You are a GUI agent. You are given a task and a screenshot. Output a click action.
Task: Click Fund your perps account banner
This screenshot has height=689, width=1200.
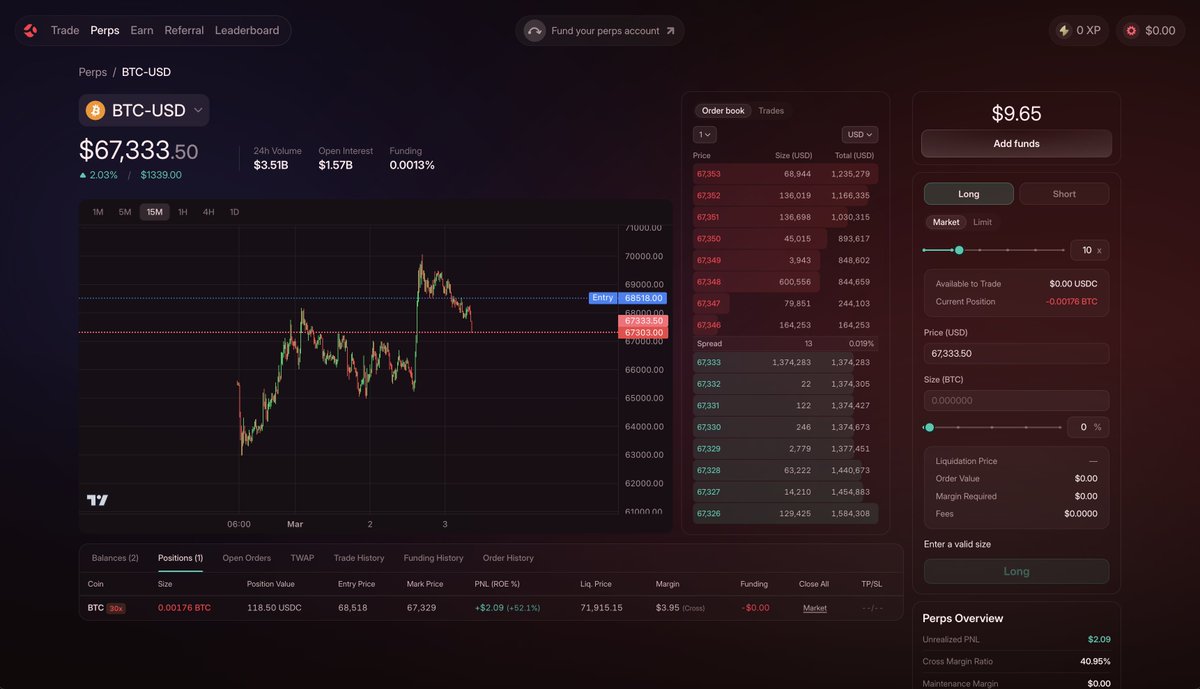pos(600,31)
